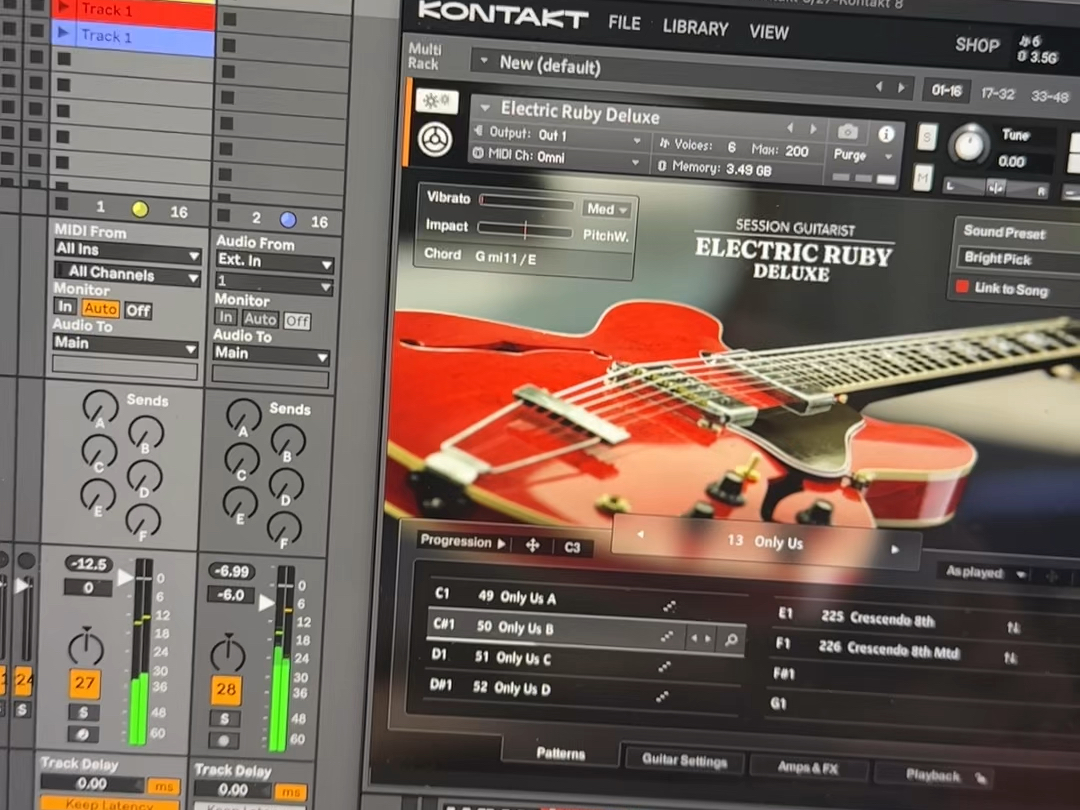Open Kontakt VIEW menu
The width and height of the screenshot is (1080, 810).
769,32
